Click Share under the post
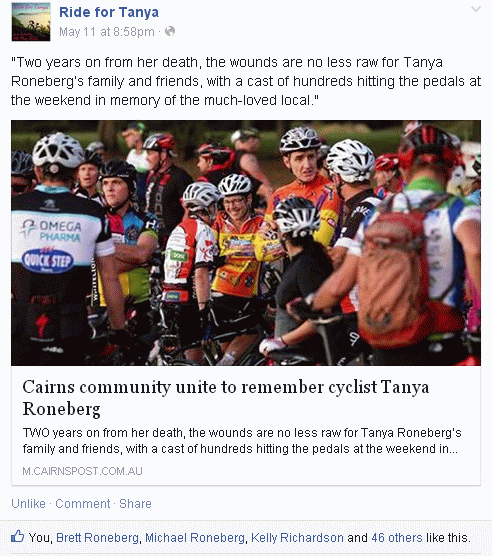Image resolution: width=492 pixels, height=556 pixels. click(x=135, y=504)
